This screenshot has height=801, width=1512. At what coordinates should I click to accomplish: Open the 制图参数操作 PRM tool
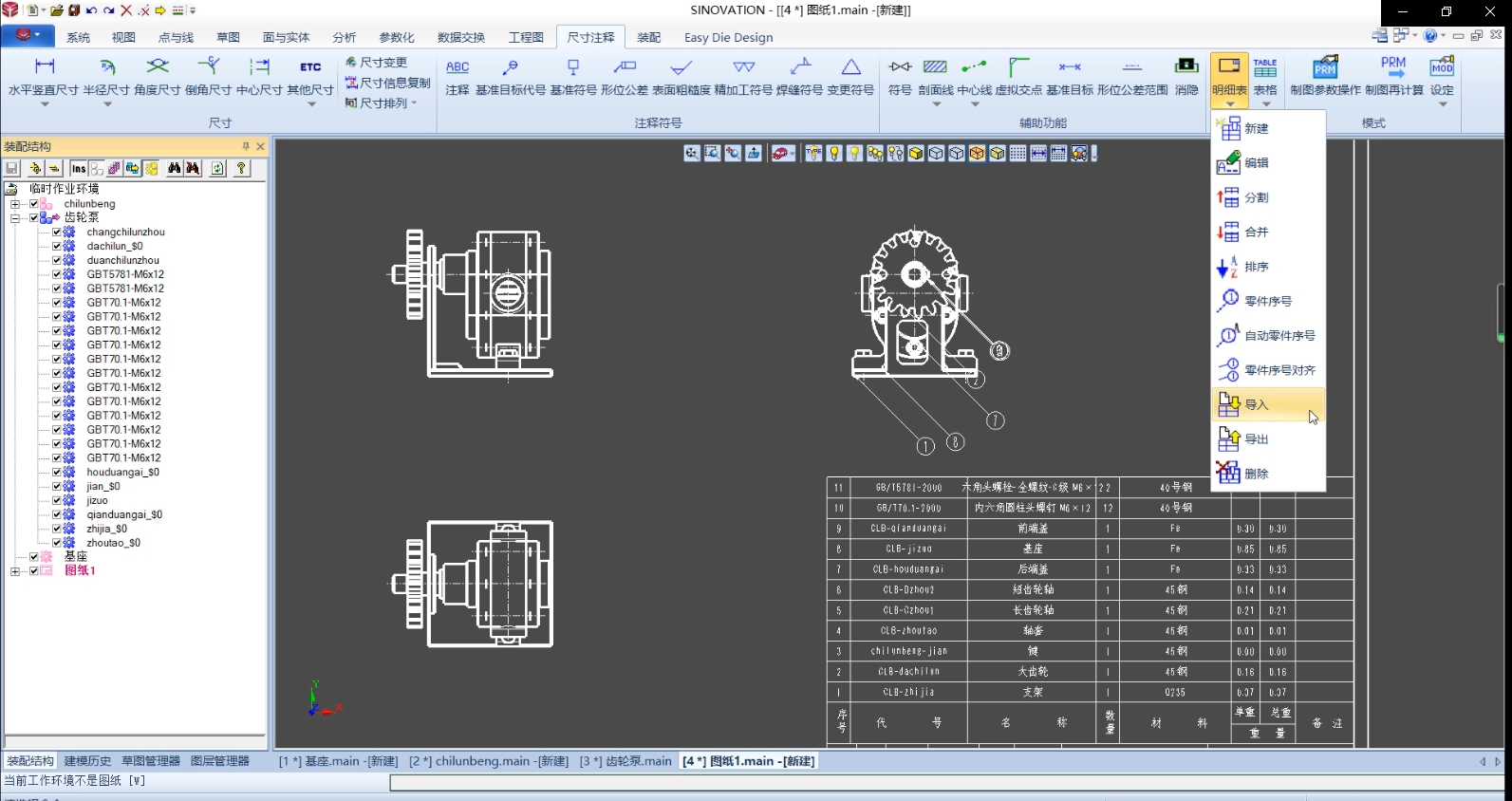pos(1325,75)
